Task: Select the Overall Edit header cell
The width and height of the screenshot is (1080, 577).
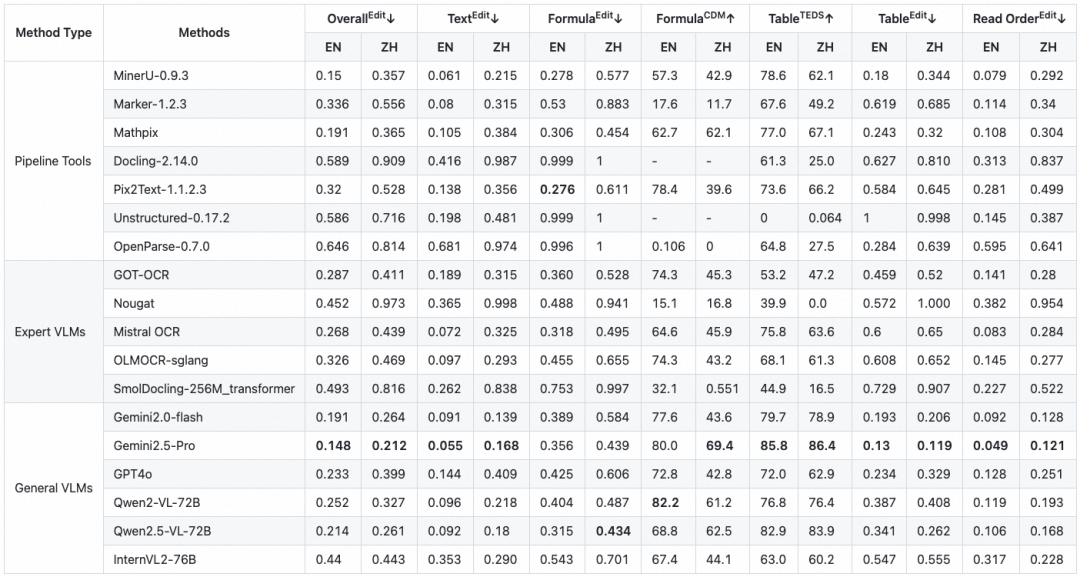Action: (361, 18)
